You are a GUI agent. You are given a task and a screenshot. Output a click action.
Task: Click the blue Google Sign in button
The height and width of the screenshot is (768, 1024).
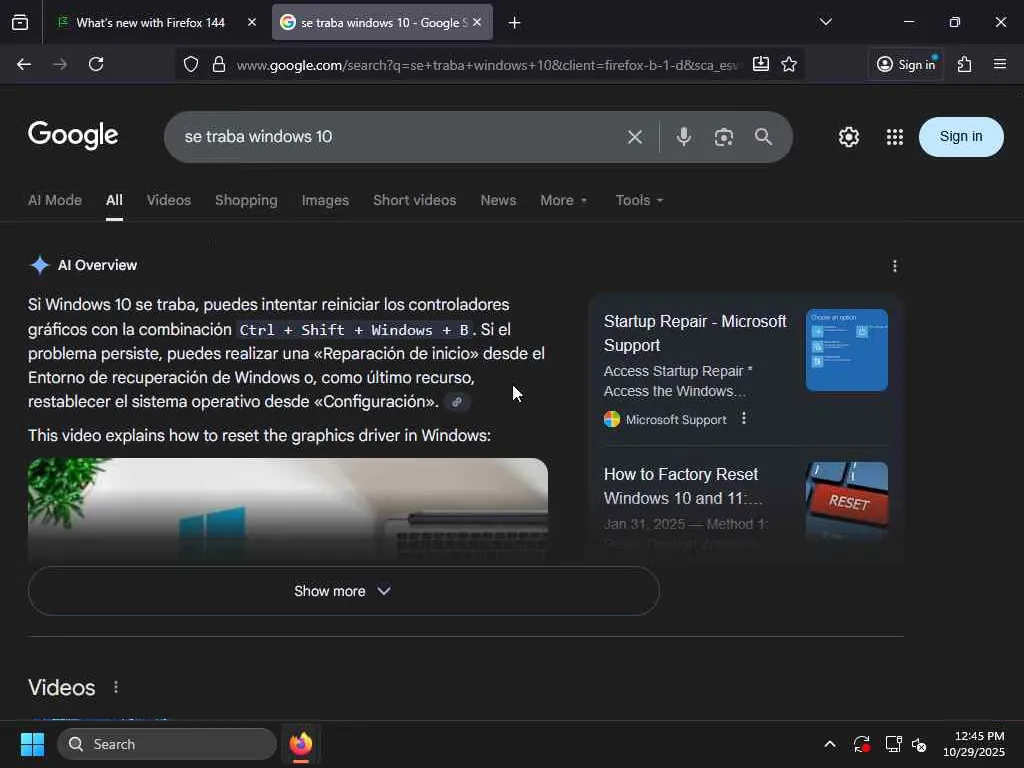(x=961, y=136)
